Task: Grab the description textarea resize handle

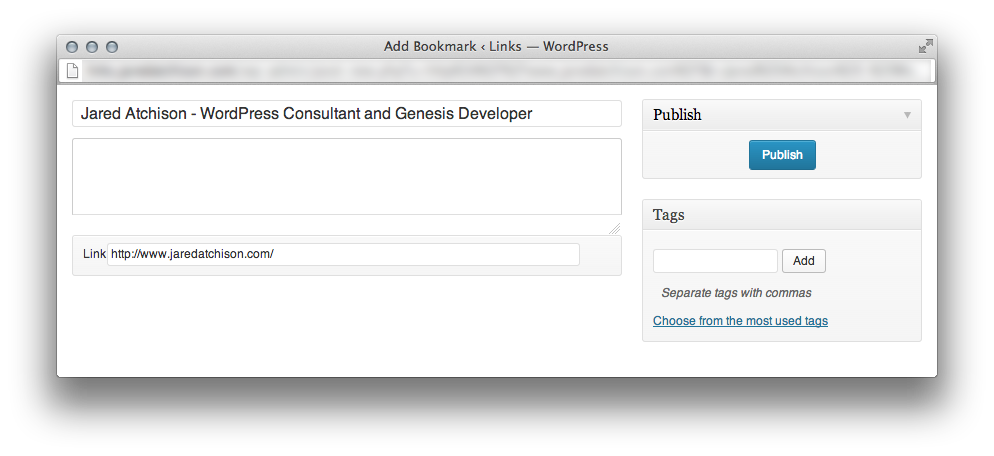Action: (615, 229)
